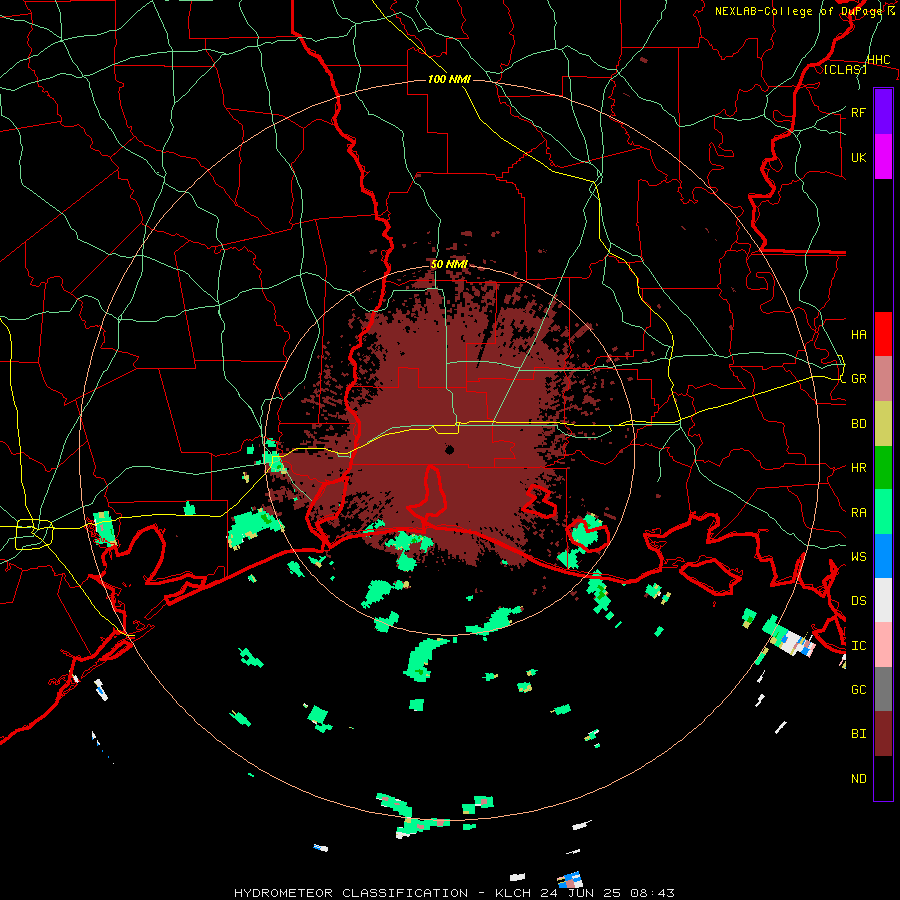The height and width of the screenshot is (900, 900).
Task: Click the UK magenta legend swatch
Action: (x=883, y=157)
